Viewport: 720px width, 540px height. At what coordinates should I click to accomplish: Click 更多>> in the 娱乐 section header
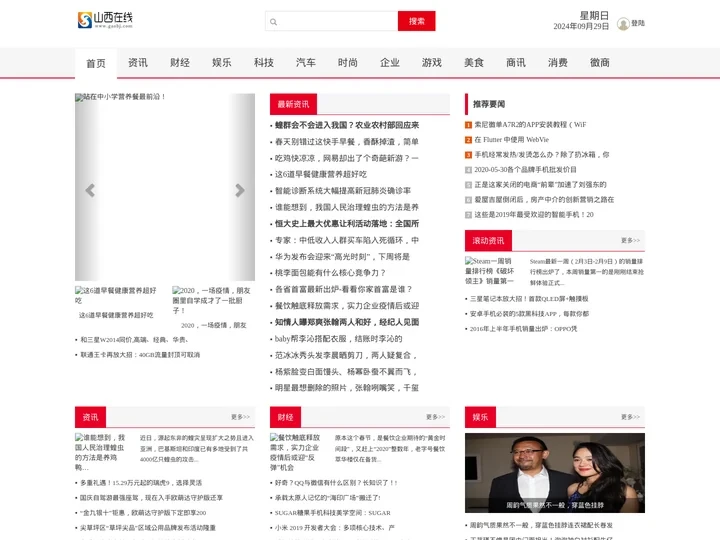click(630, 417)
